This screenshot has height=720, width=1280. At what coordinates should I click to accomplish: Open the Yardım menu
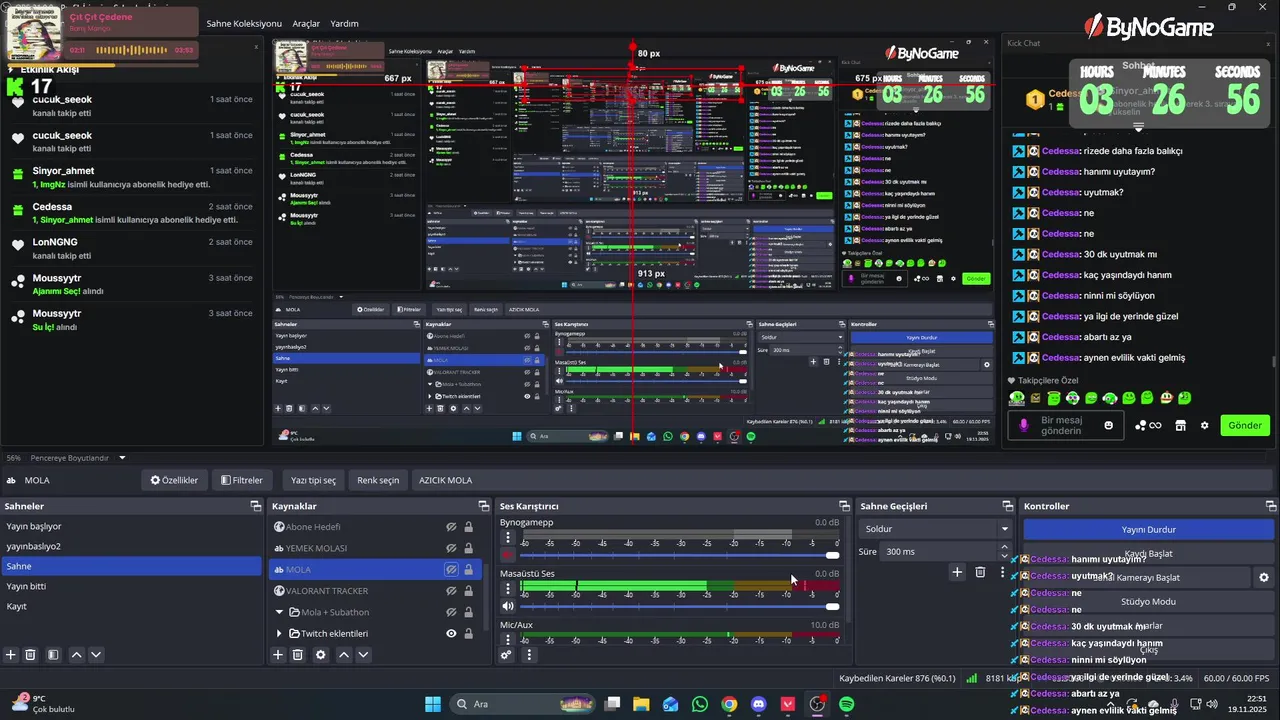pos(344,23)
